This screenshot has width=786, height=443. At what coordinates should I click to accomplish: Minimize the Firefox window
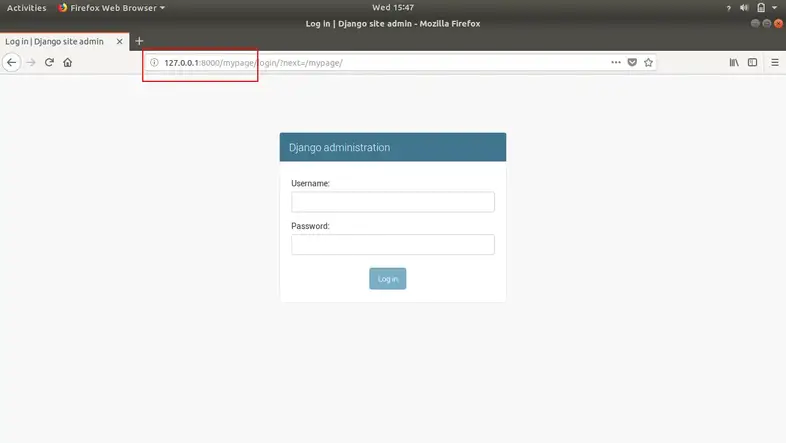click(x=755, y=24)
